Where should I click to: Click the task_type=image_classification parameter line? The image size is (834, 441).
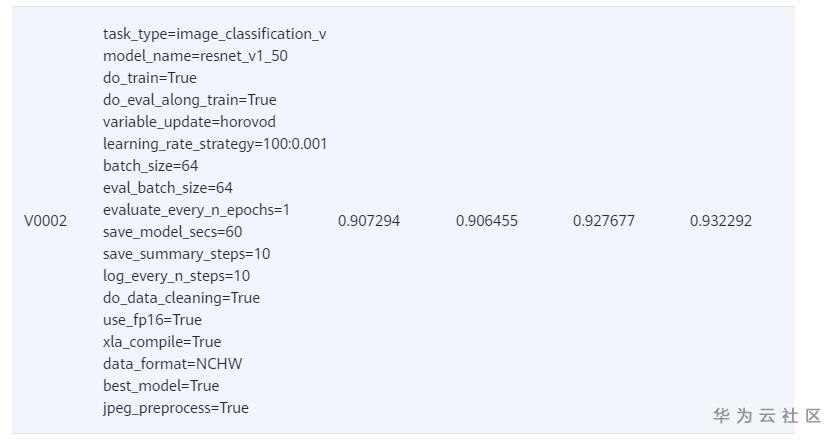pos(214,34)
